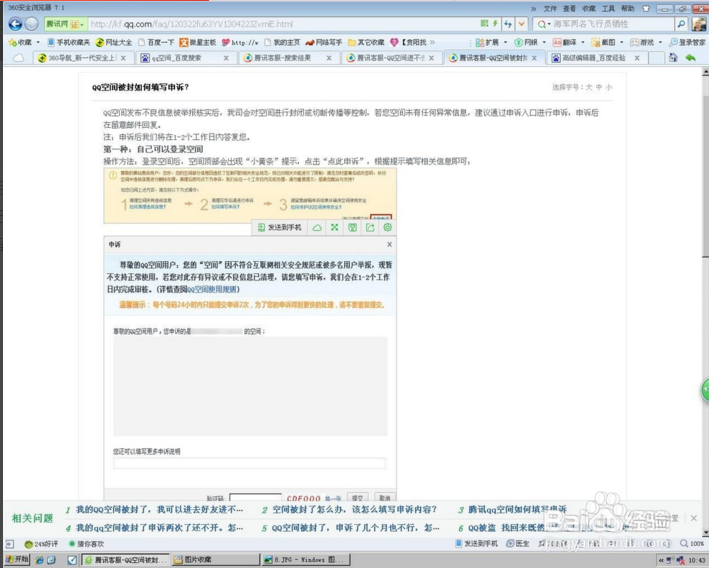Click the Internet Explorer quick launch icon

(39, 560)
